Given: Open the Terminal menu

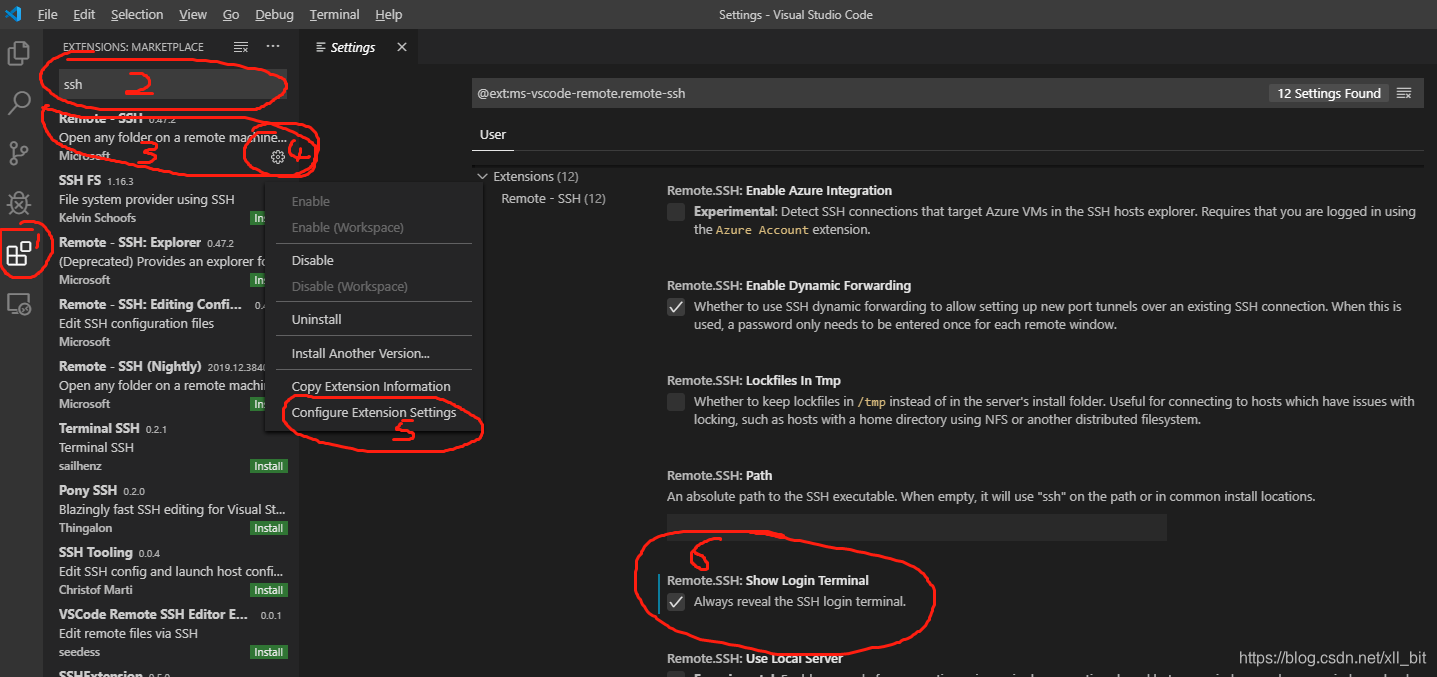Looking at the screenshot, I should click(334, 14).
